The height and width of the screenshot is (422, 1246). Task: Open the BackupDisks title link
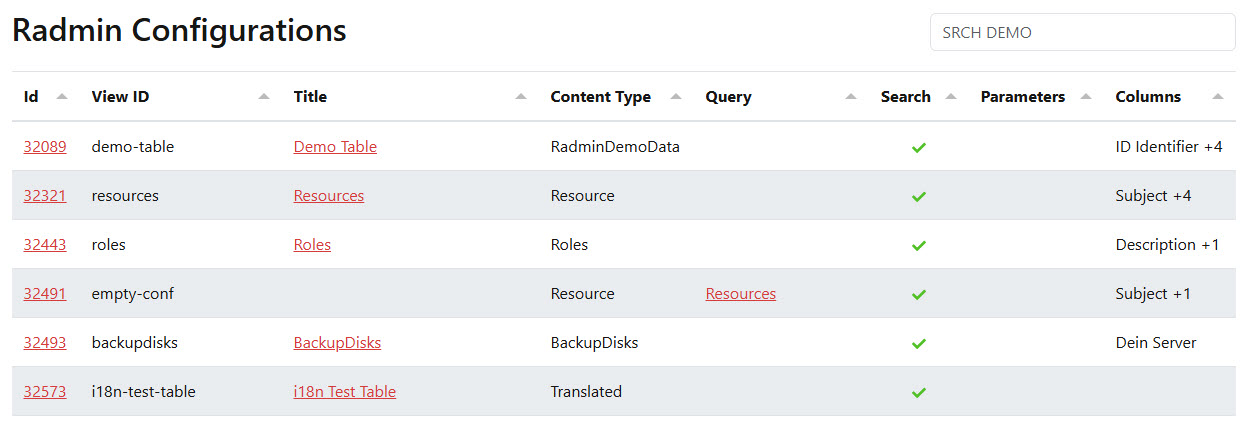[337, 343]
